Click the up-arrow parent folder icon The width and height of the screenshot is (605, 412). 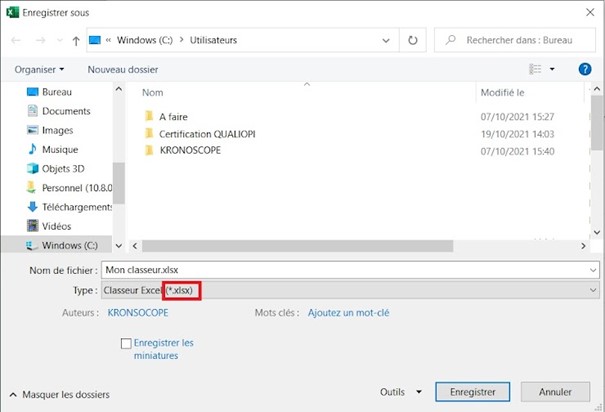pyautogui.click(x=76, y=41)
